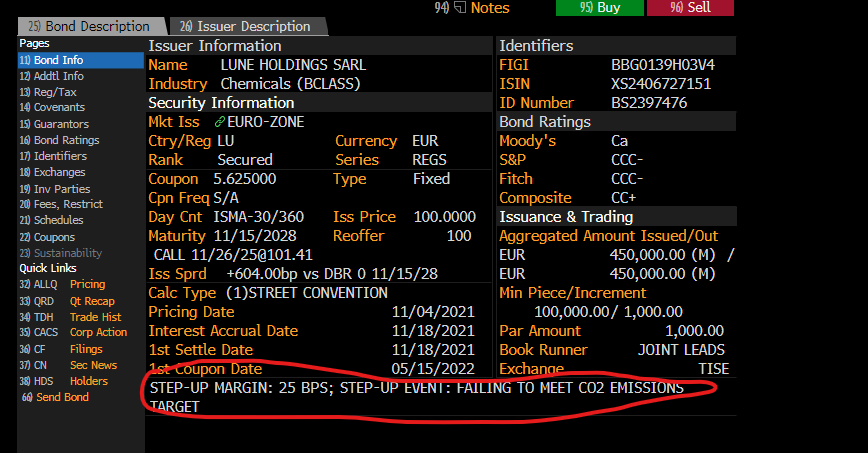Screen dimensions: 868x453
Task: Click the EURO-ZONE market issue value
Action: click(266, 122)
